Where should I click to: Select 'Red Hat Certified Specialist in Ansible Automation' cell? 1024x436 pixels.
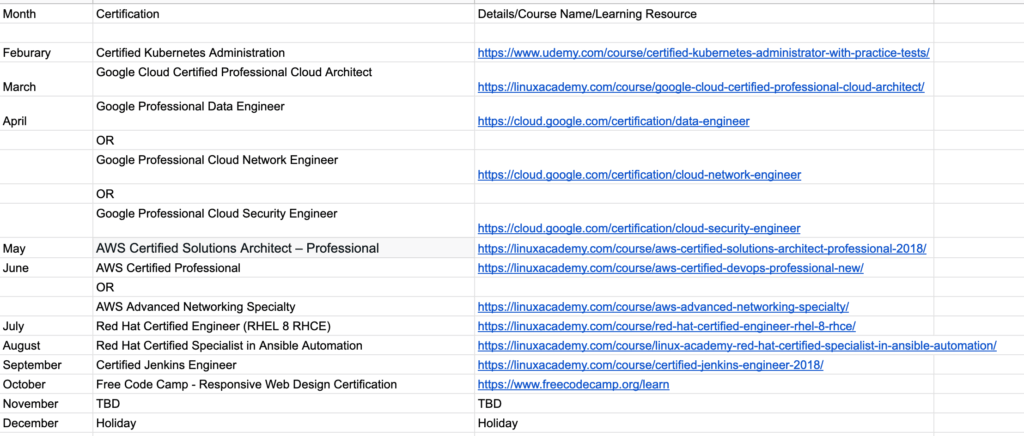point(283,345)
